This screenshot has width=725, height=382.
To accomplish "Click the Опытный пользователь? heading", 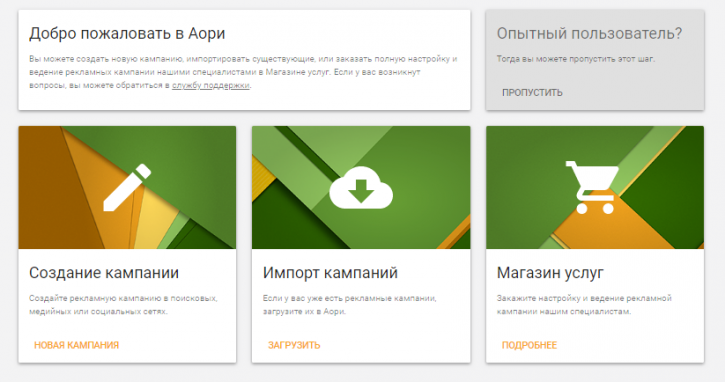I will pos(590,34).
